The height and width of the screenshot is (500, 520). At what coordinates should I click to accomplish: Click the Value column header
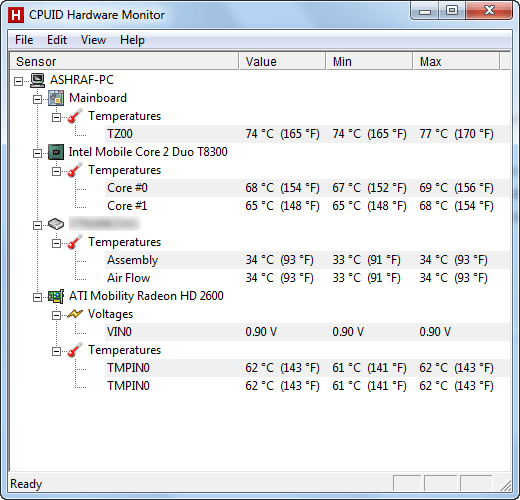click(x=282, y=61)
